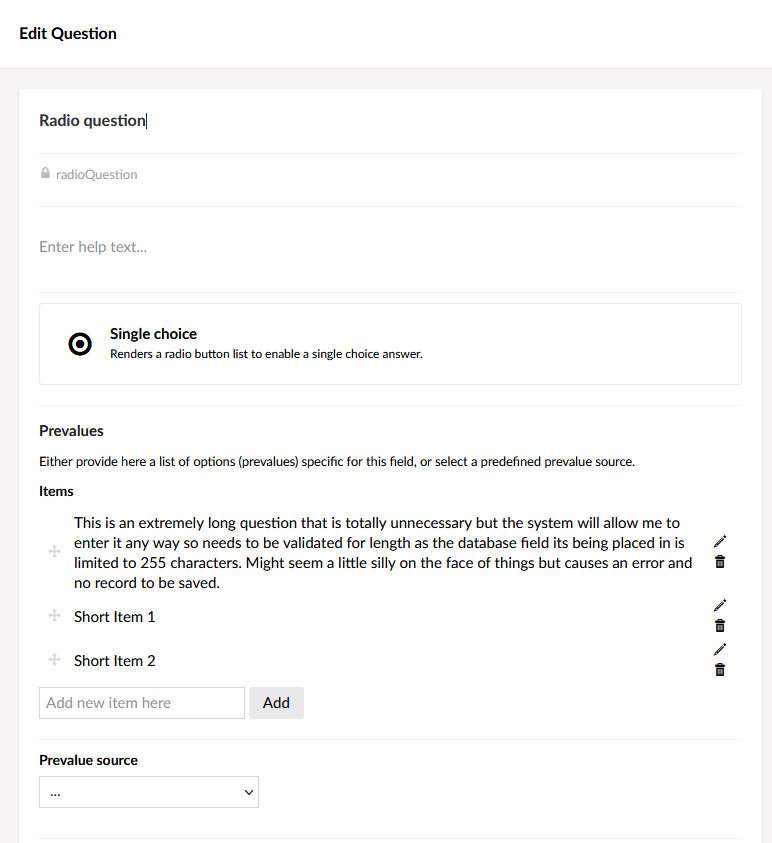Viewport: 772px width, 843px height.
Task: Edit Short Item 1 with the pencil icon
Action: [720, 605]
